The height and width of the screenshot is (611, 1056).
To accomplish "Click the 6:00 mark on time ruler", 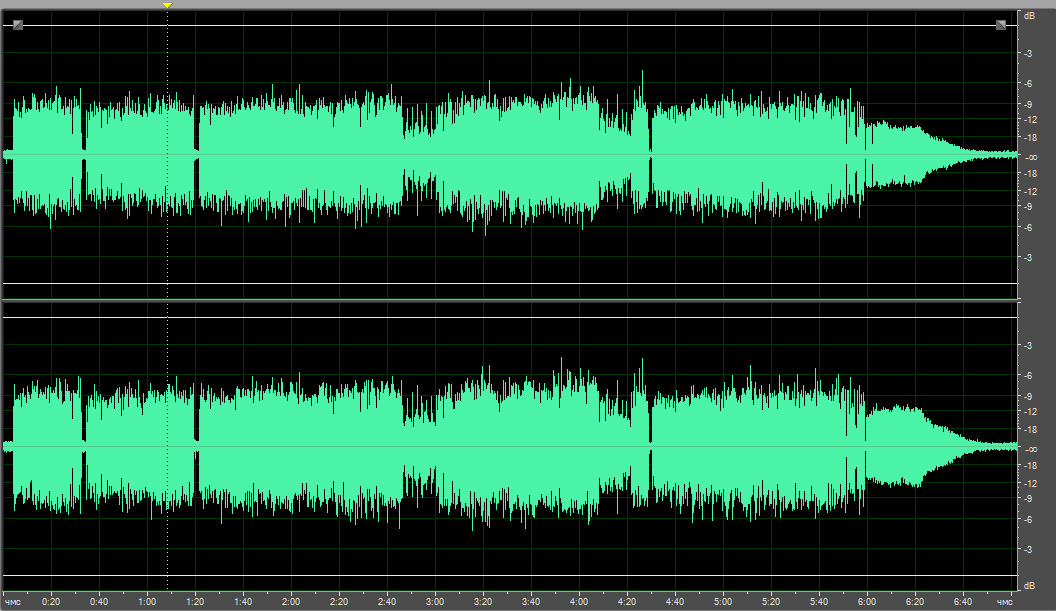I will pyautogui.click(x=867, y=602).
